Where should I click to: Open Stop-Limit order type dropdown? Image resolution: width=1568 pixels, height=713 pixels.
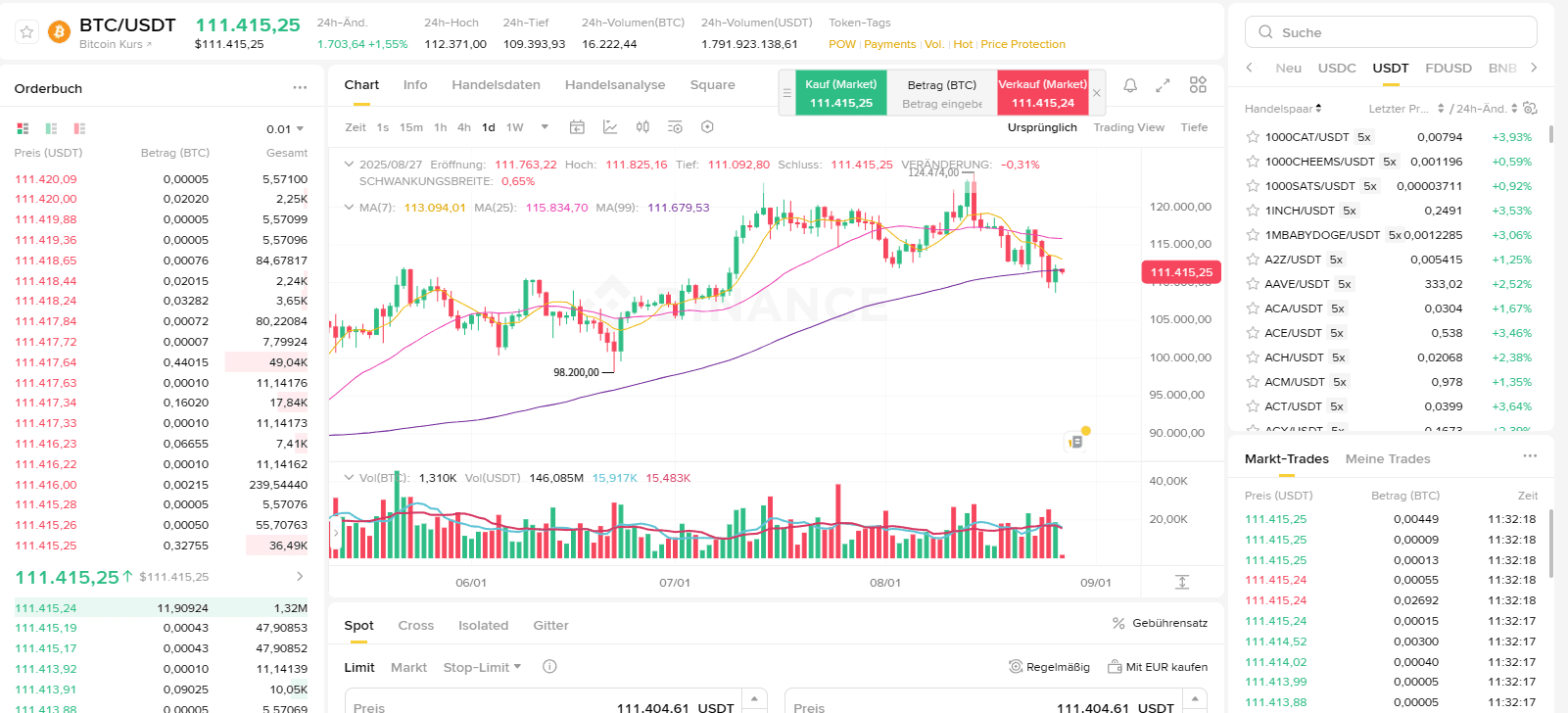click(482, 667)
